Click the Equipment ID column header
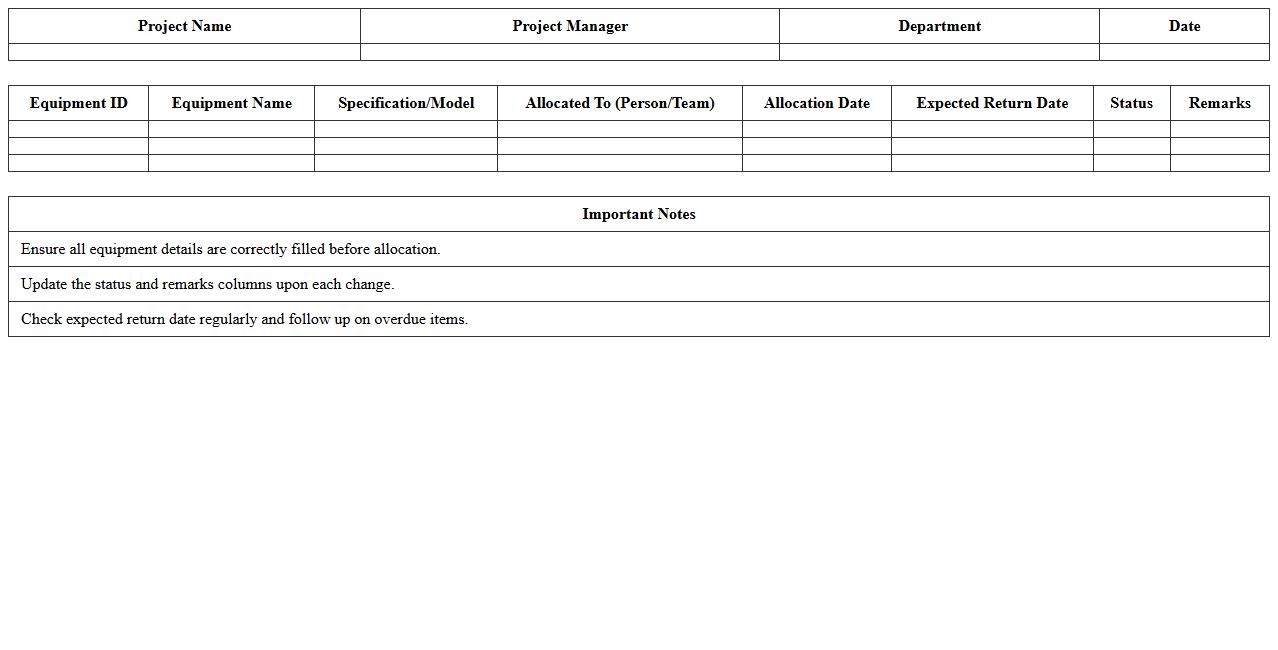This screenshot has width=1278, height=650. pos(78,103)
